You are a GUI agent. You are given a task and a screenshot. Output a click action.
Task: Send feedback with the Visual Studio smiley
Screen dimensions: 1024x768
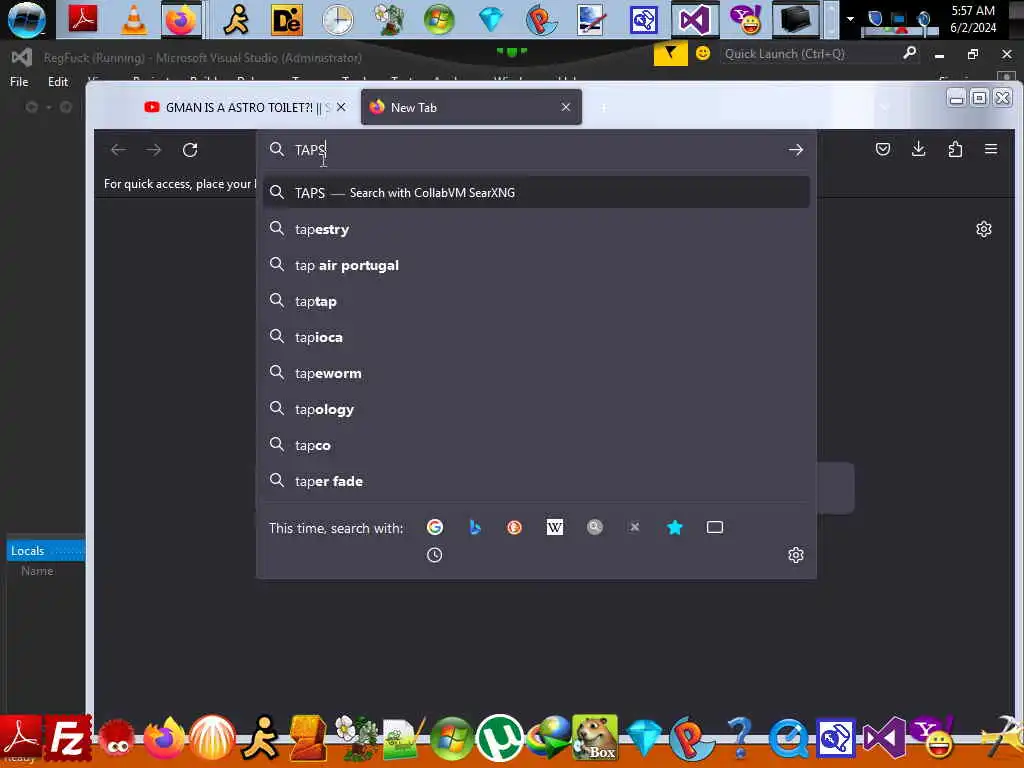(703, 53)
